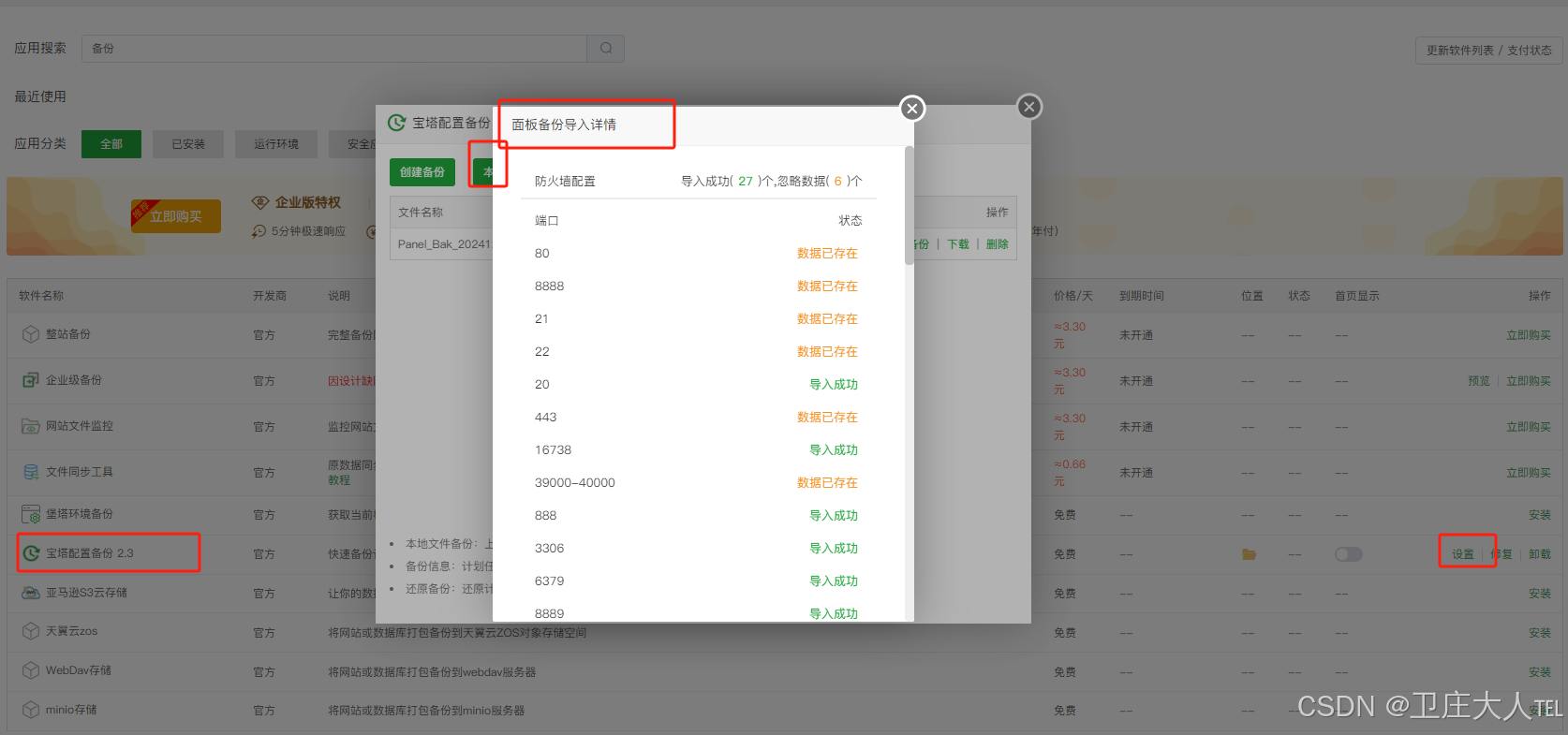The height and width of the screenshot is (735, 1568).
Task: Switch to the 已安装 category tab
Action: pyautogui.click(x=188, y=144)
